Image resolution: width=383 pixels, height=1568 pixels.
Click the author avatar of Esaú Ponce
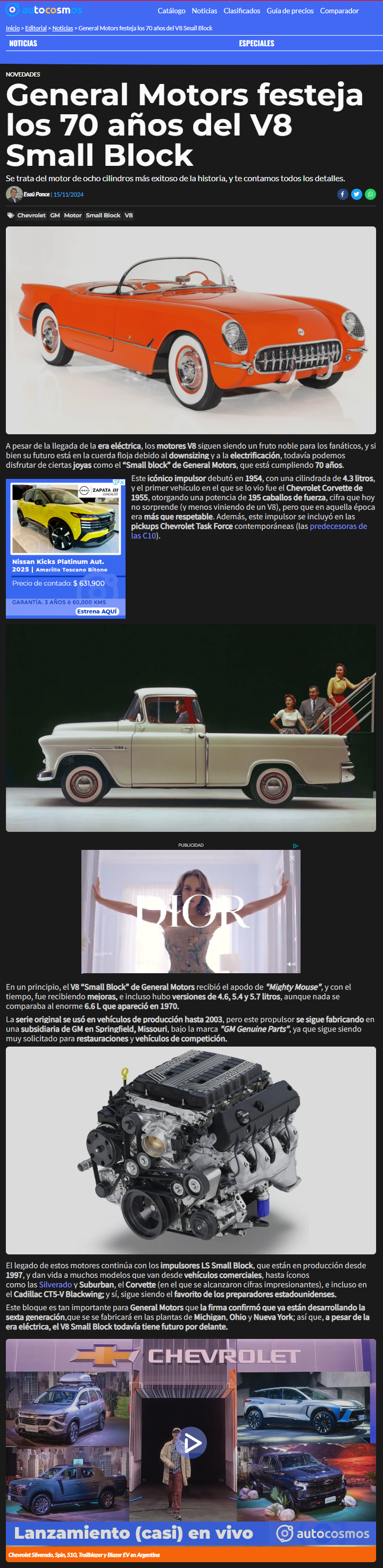pyautogui.click(x=14, y=194)
